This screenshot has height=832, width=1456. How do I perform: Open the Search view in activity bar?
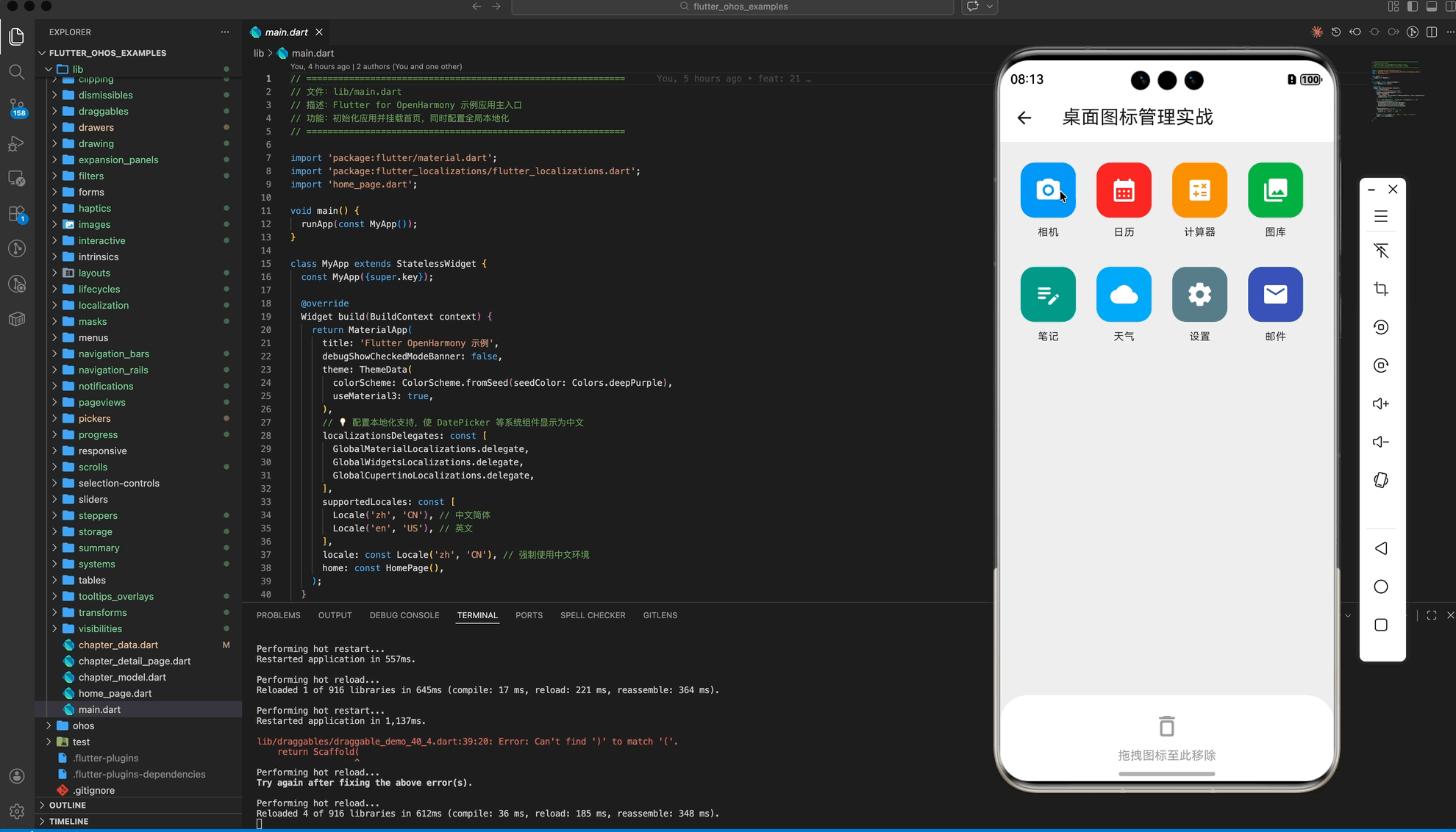pos(16,71)
